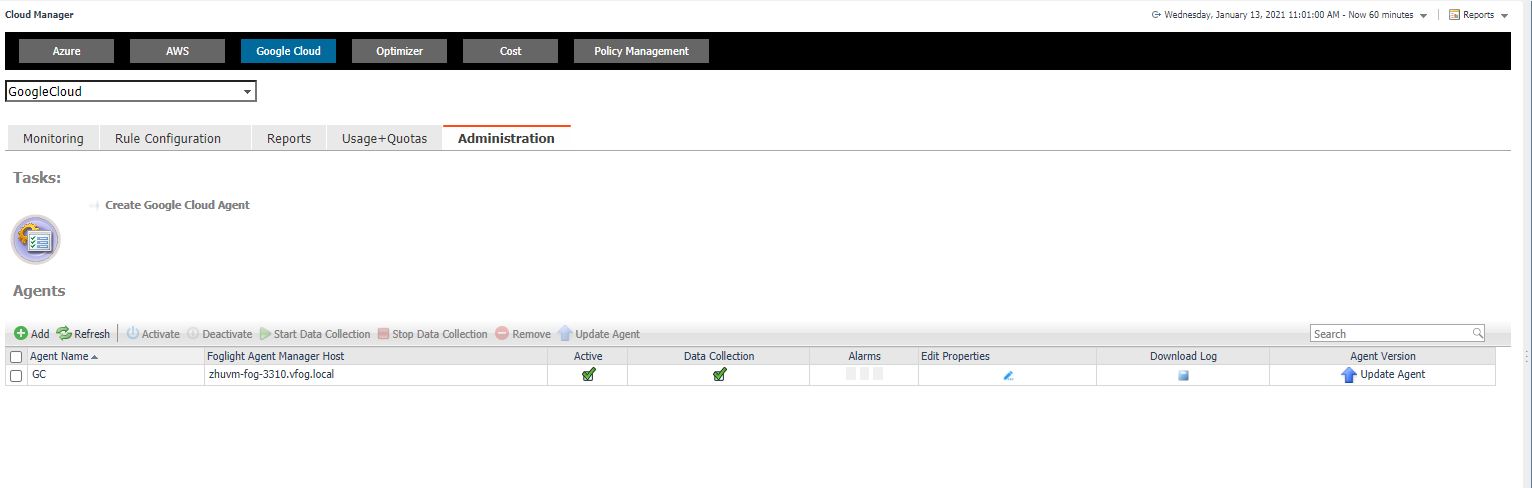Click the Active column header
This screenshot has height=488, width=1532.
588,356
